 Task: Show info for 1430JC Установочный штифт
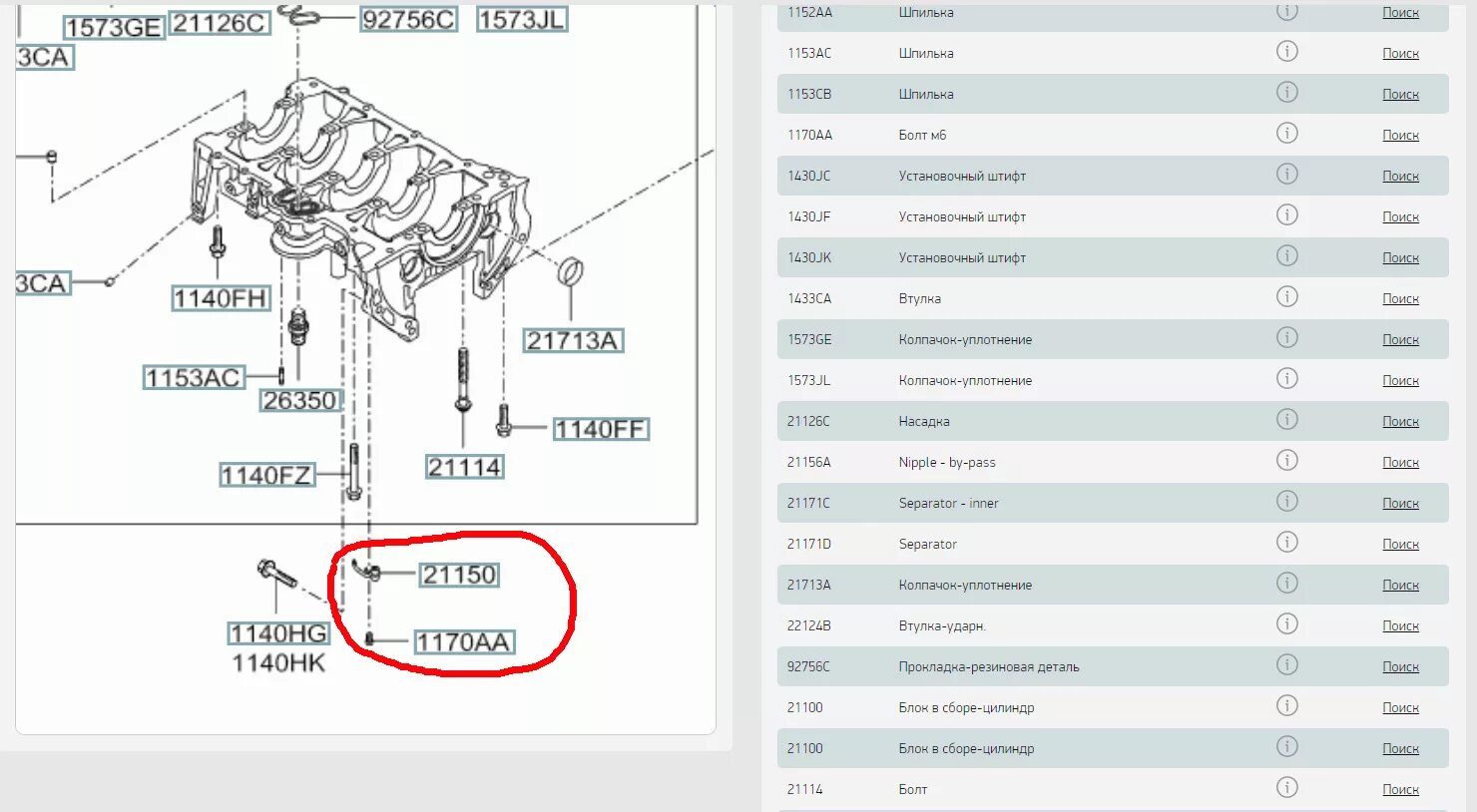[x=1287, y=174]
